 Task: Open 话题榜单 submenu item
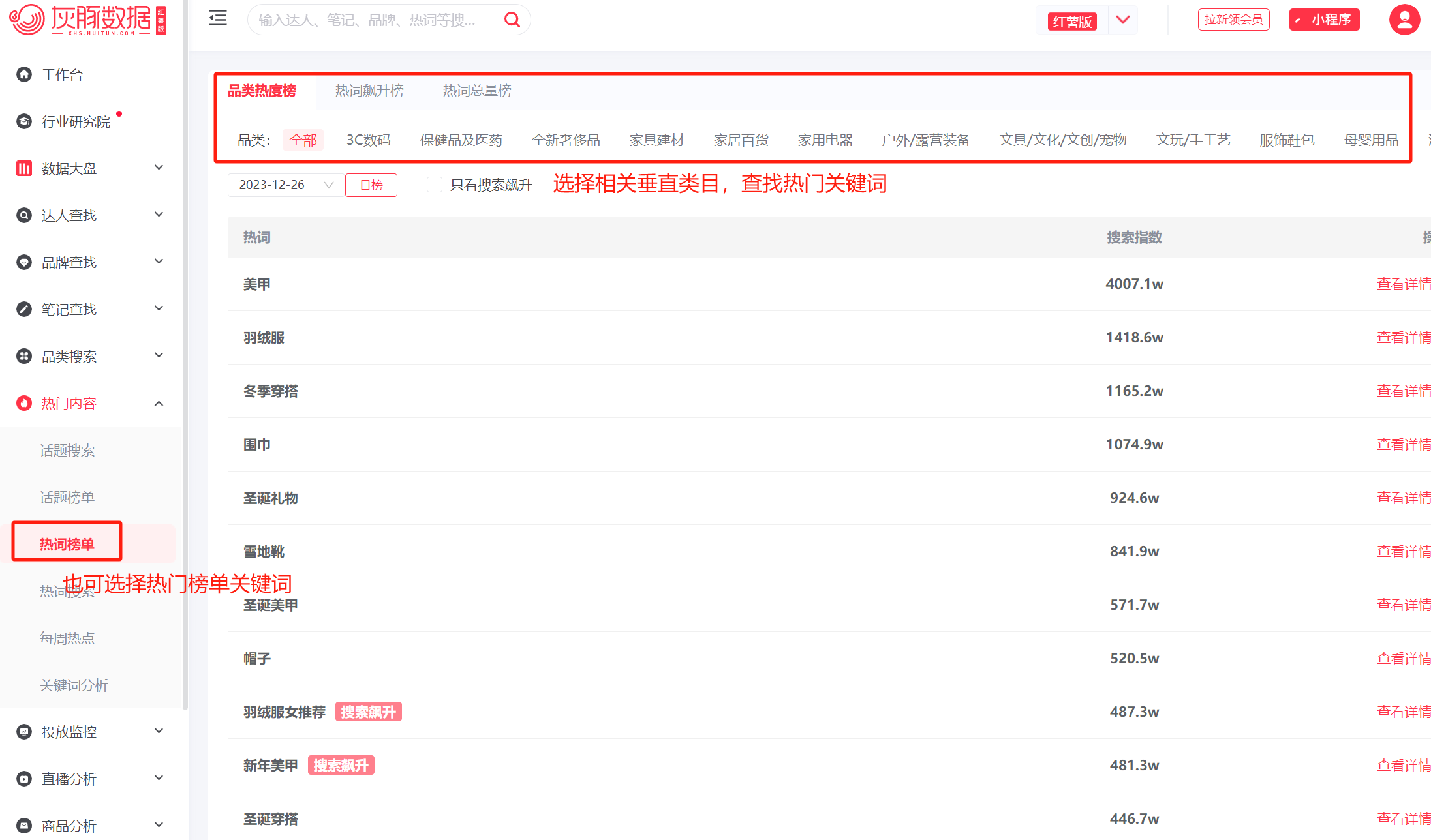pos(67,498)
